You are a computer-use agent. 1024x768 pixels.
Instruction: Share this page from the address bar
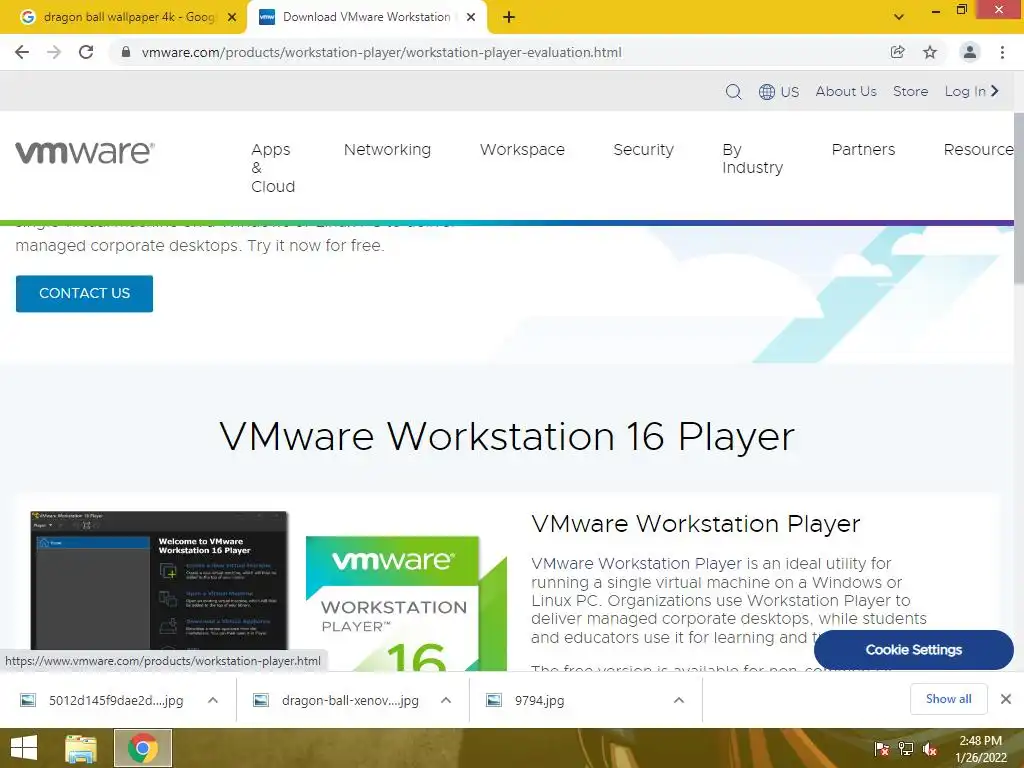pyautogui.click(x=898, y=52)
